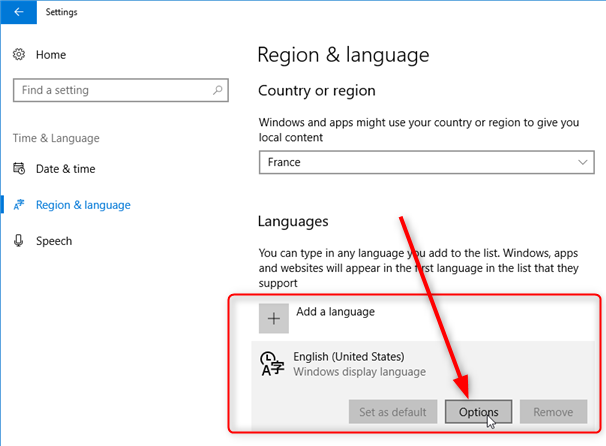The height and width of the screenshot is (446, 606).
Task: Click the Remove language button
Action: click(553, 412)
